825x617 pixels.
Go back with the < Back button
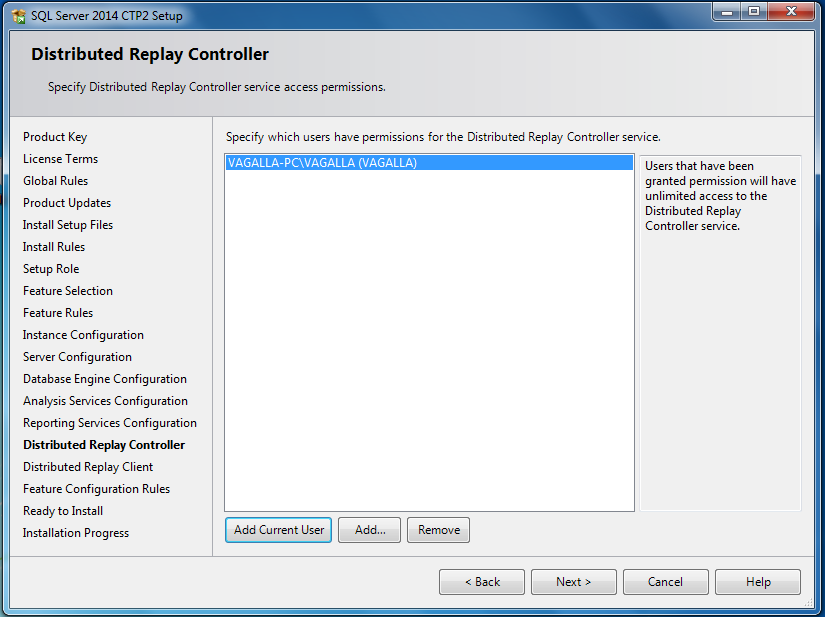[x=482, y=582]
